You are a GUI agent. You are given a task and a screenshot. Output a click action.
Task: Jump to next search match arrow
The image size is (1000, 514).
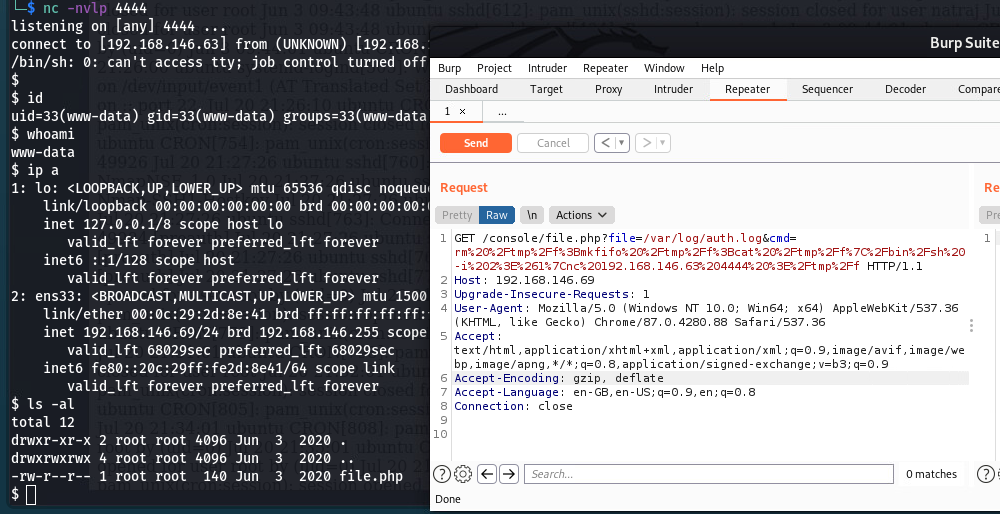(x=508, y=474)
